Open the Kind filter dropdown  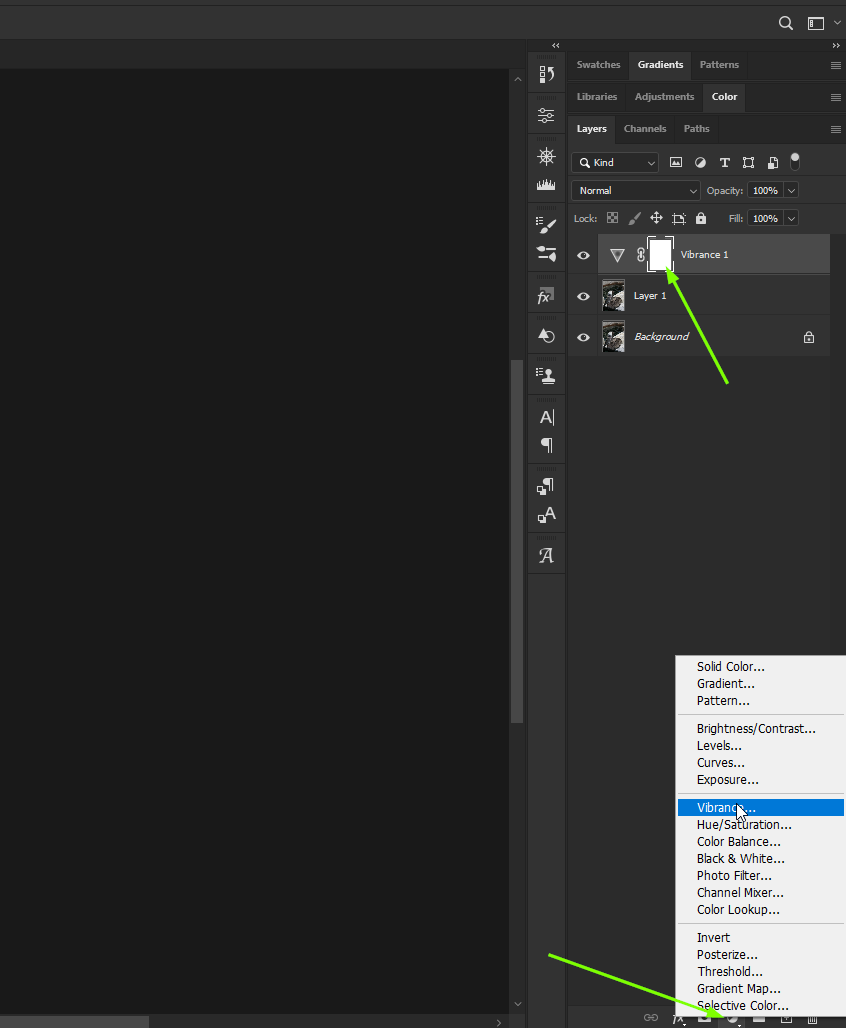[614, 162]
